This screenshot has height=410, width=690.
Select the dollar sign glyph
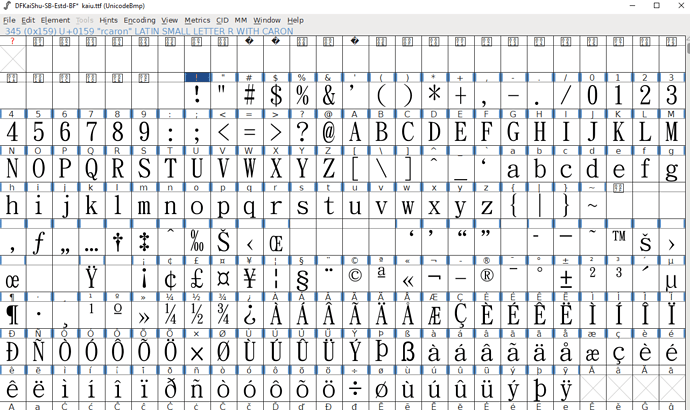tap(276, 95)
